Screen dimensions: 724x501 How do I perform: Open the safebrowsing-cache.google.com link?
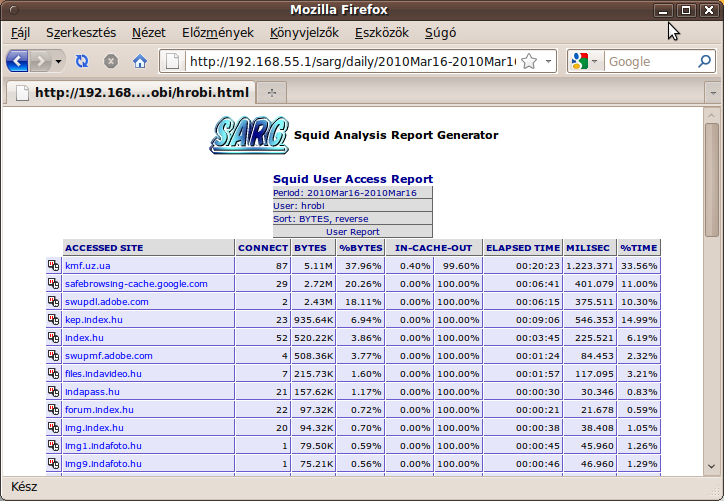(136, 284)
